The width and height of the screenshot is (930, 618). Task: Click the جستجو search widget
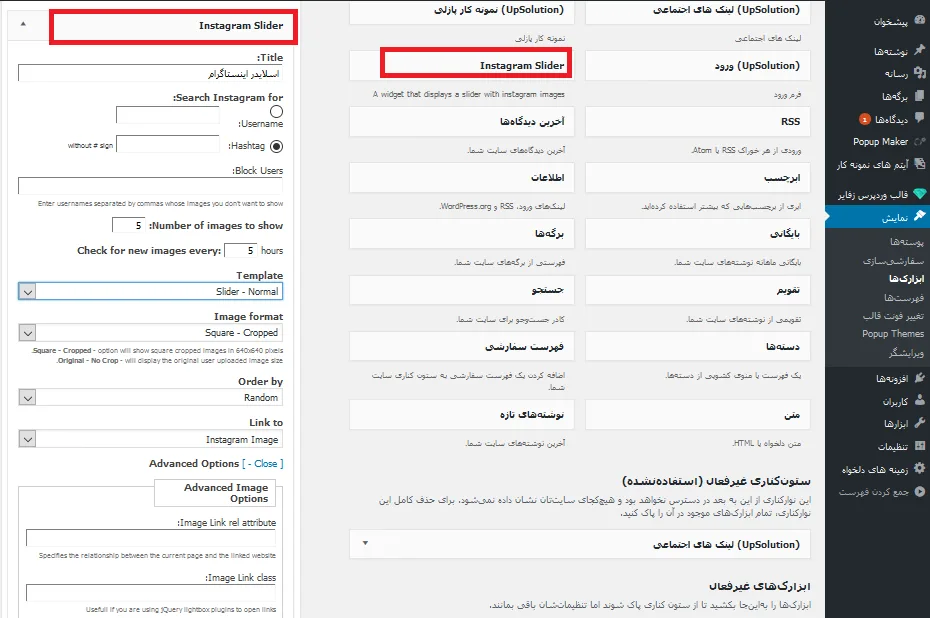[x=462, y=290]
